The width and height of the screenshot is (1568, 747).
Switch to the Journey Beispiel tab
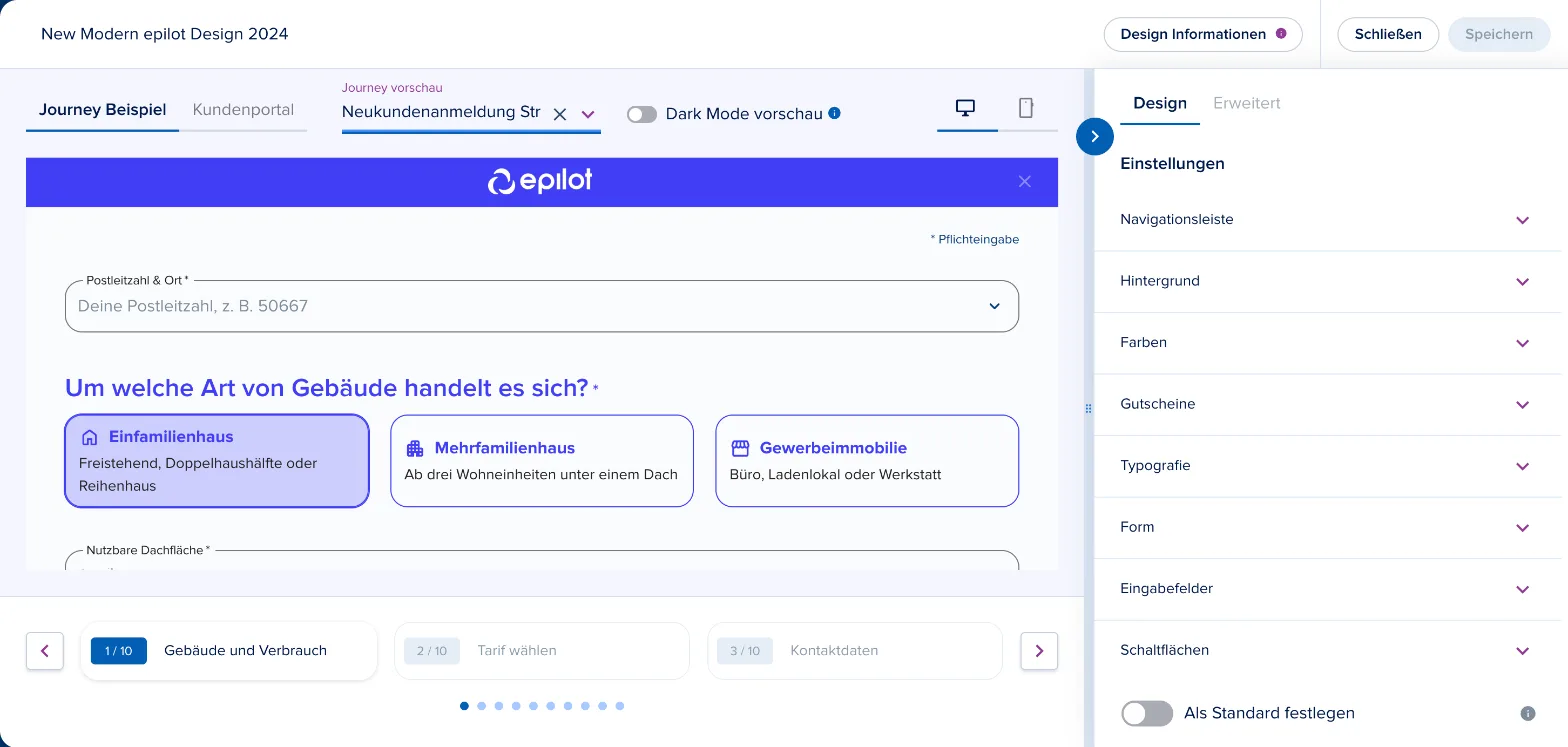[102, 110]
